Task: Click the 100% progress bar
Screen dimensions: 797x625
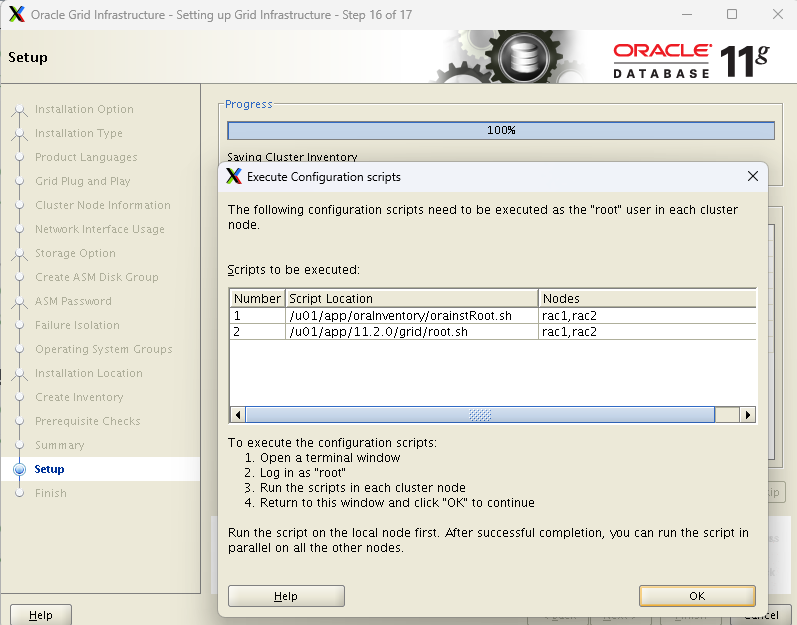Action: 501,130
